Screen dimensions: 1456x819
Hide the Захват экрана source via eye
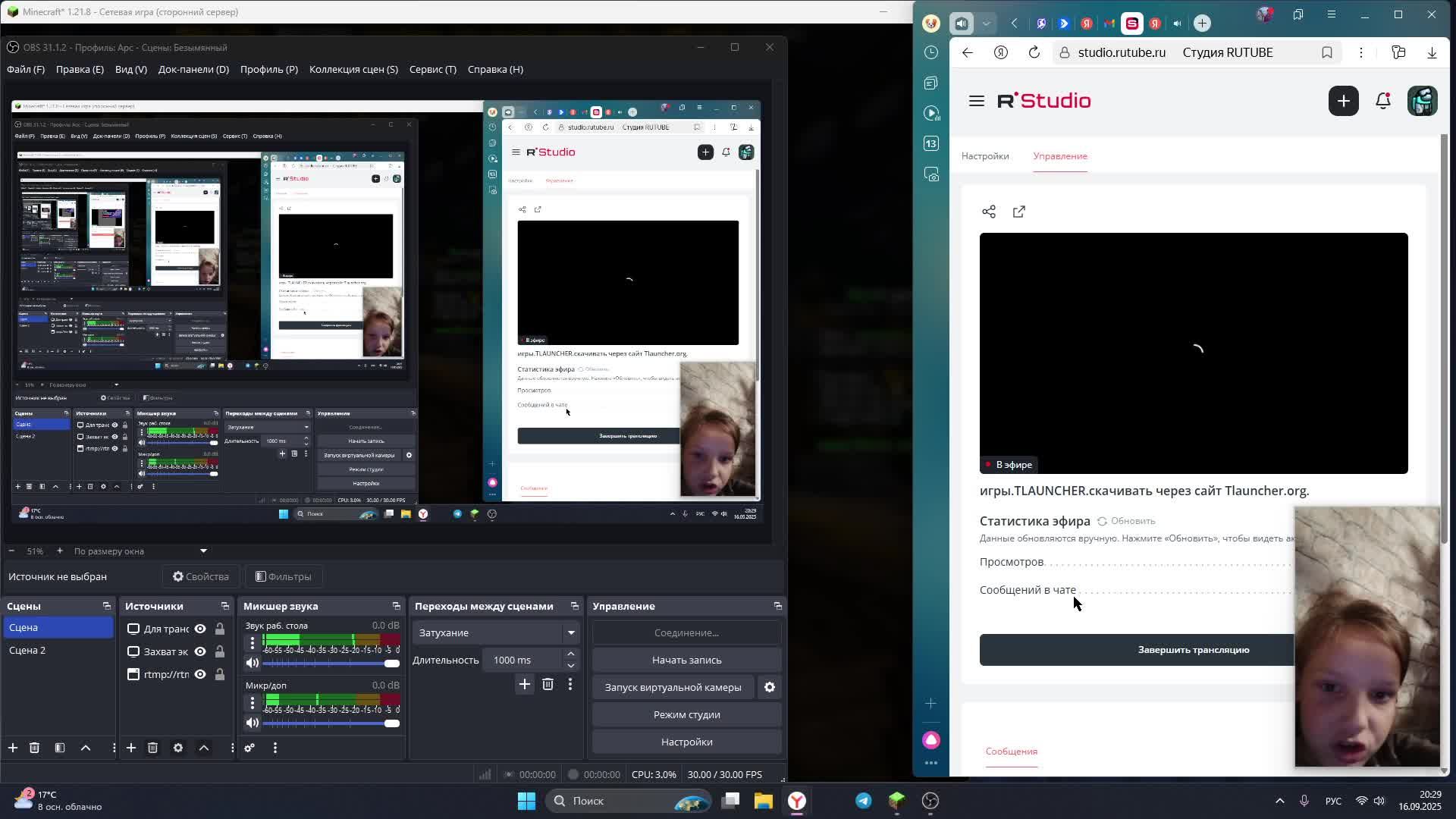[200, 651]
